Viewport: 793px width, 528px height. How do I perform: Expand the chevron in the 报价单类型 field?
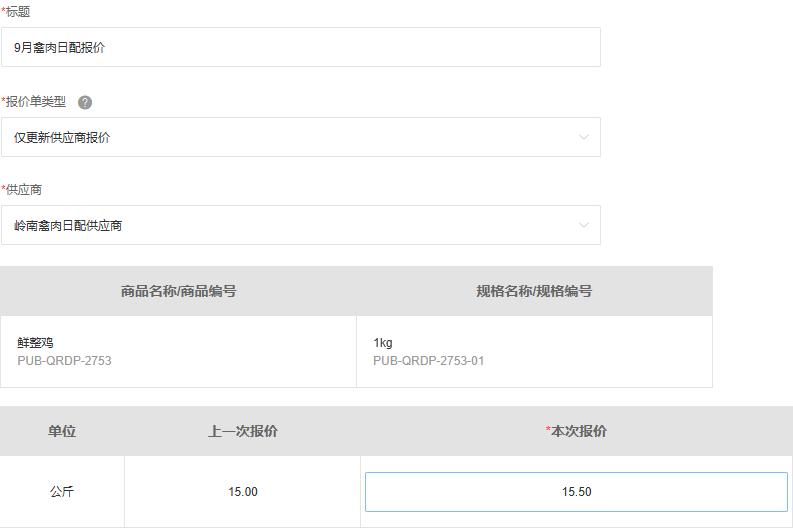(x=584, y=137)
